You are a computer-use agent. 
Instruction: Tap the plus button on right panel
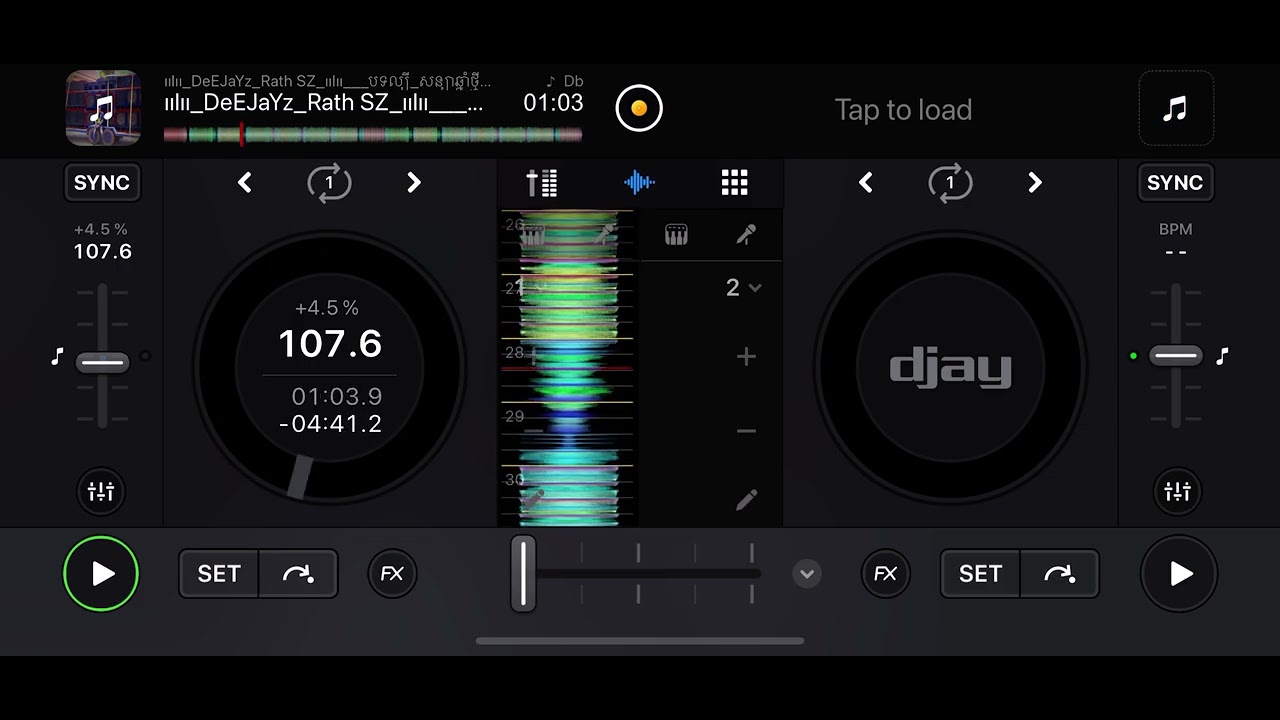746,357
